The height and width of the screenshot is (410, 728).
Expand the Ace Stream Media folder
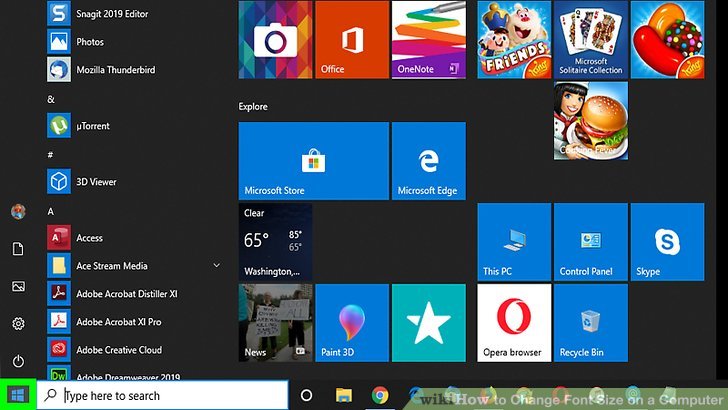click(216, 266)
